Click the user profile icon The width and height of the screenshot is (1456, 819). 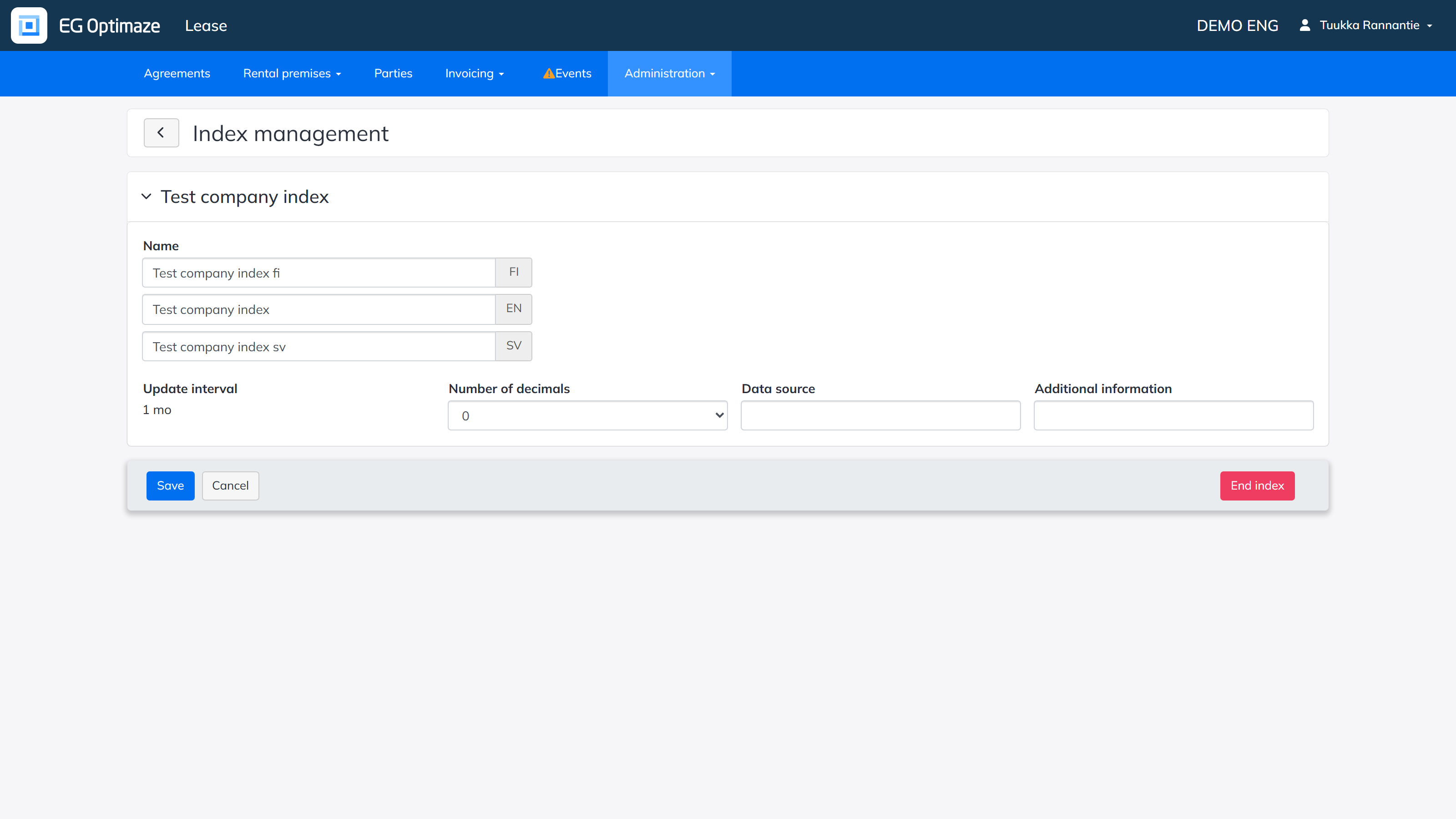[1304, 25]
